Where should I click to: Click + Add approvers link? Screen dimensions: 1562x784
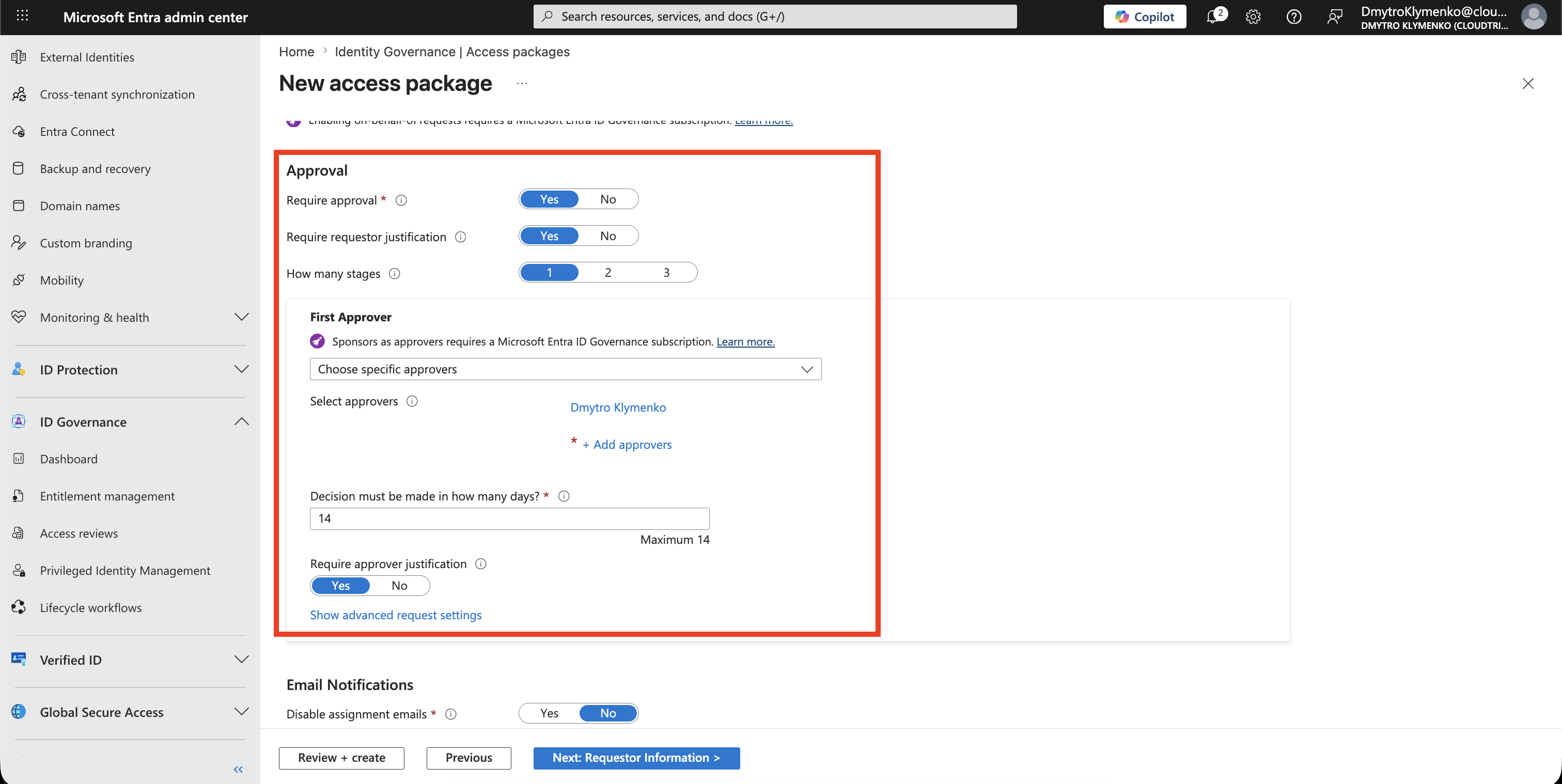click(627, 445)
